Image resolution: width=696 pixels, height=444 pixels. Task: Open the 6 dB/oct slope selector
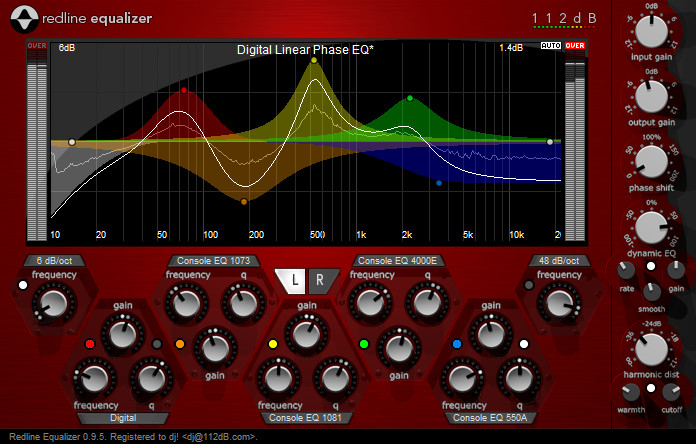(x=54, y=261)
